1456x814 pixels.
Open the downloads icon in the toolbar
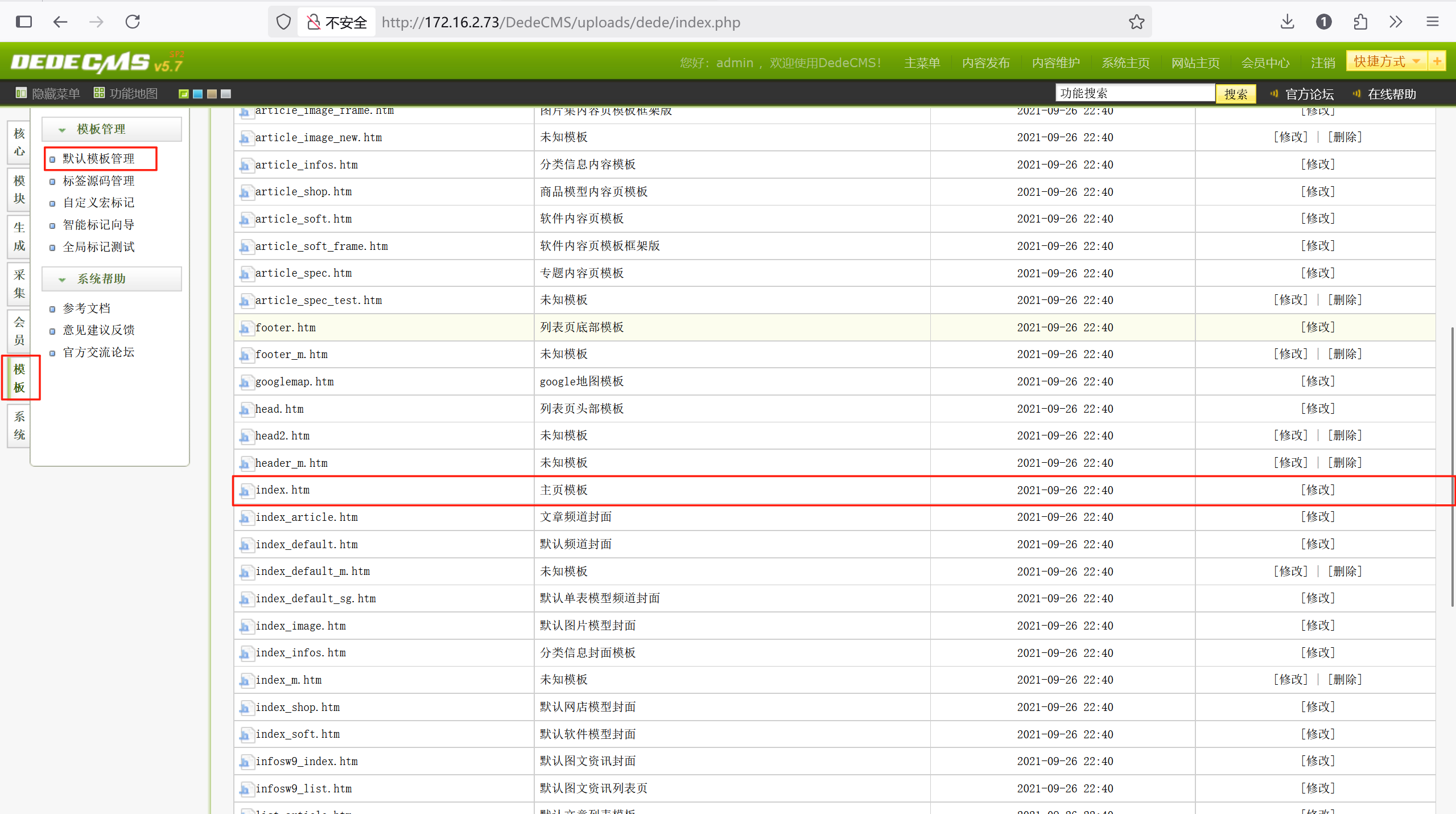pyautogui.click(x=1287, y=22)
